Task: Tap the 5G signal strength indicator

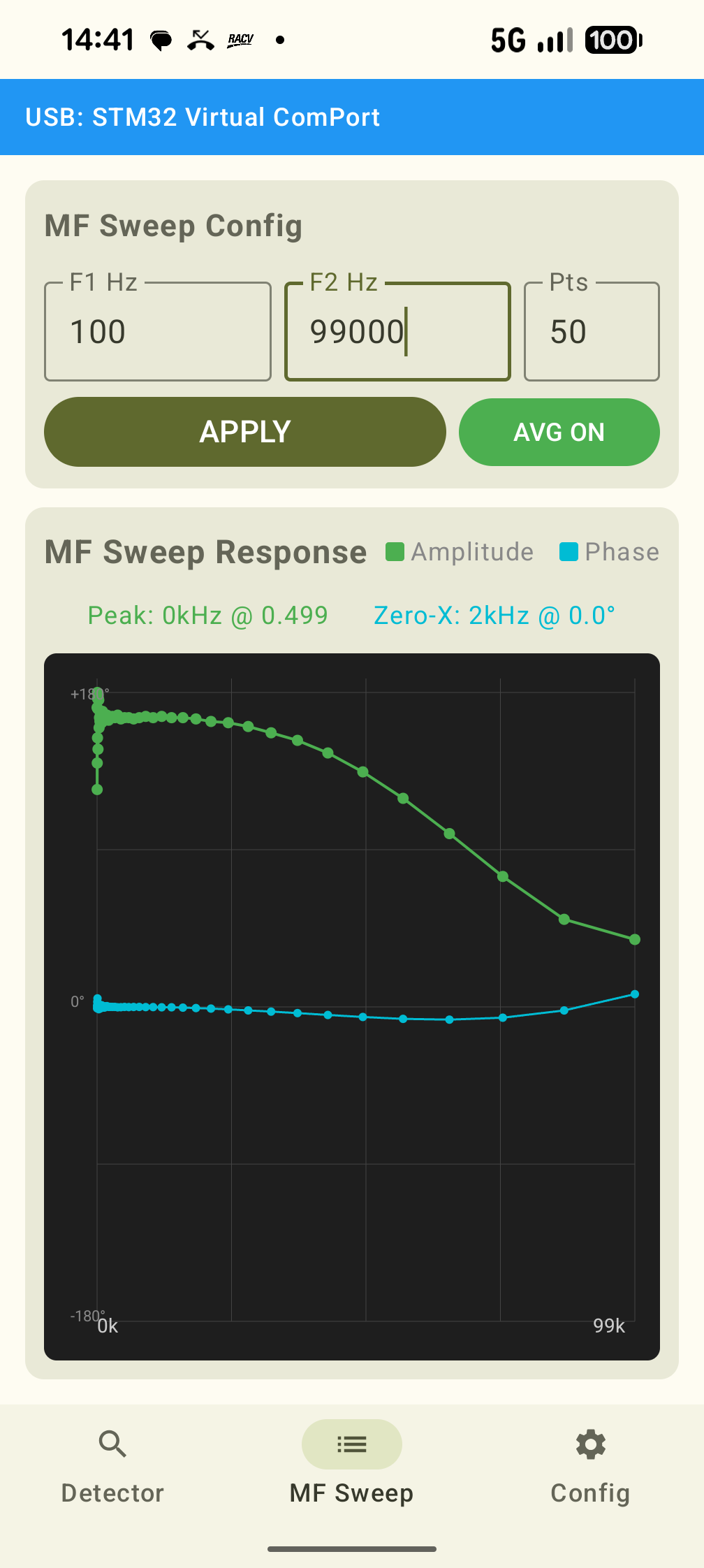Action: (531, 41)
